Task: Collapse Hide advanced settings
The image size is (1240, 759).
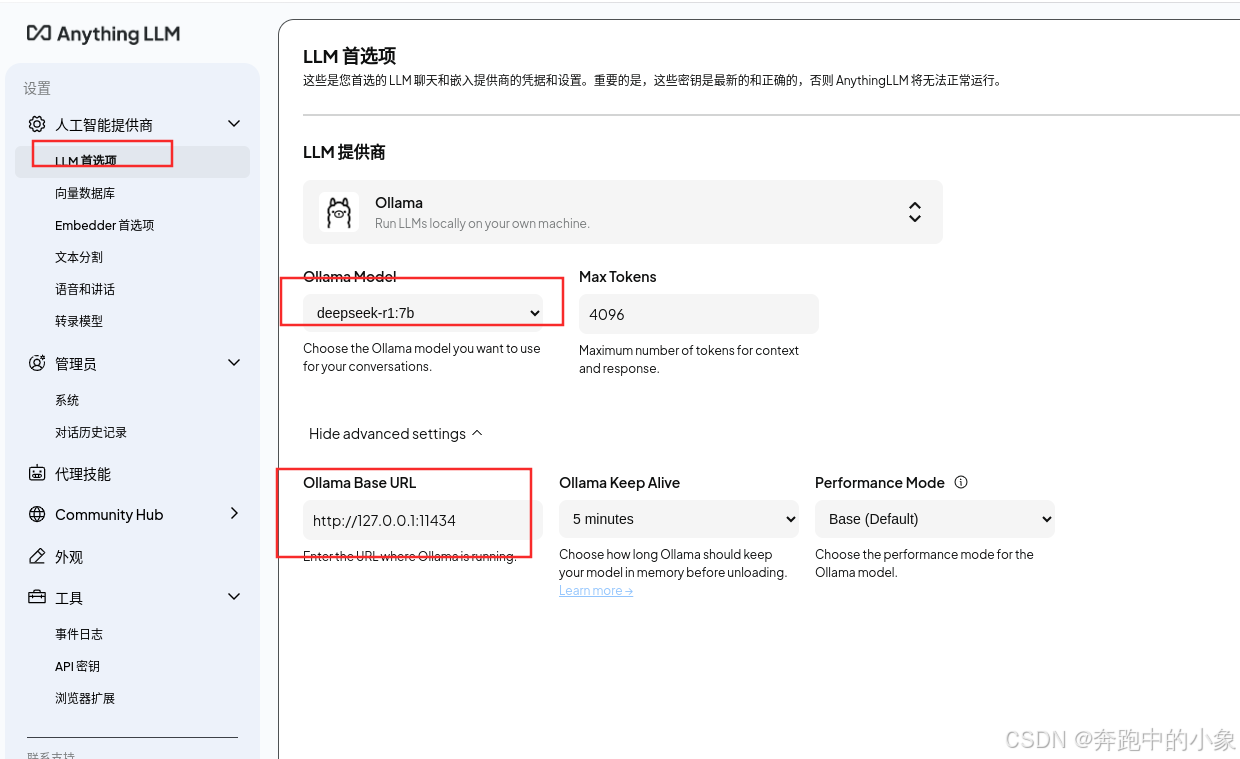Action: [x=396, y=433]
